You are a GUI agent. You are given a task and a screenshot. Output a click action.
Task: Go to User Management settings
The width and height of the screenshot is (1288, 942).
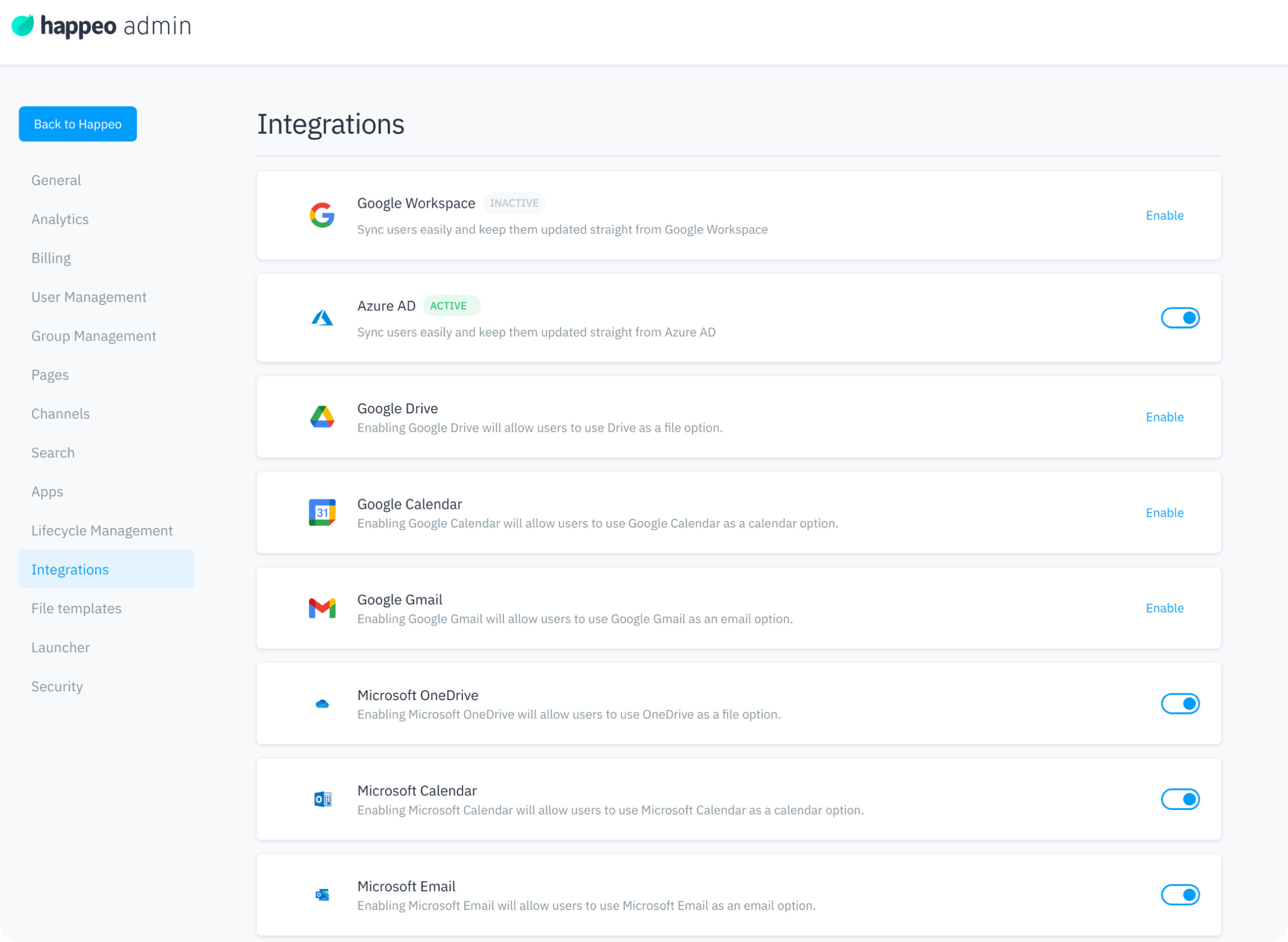[x=89, y=297]
